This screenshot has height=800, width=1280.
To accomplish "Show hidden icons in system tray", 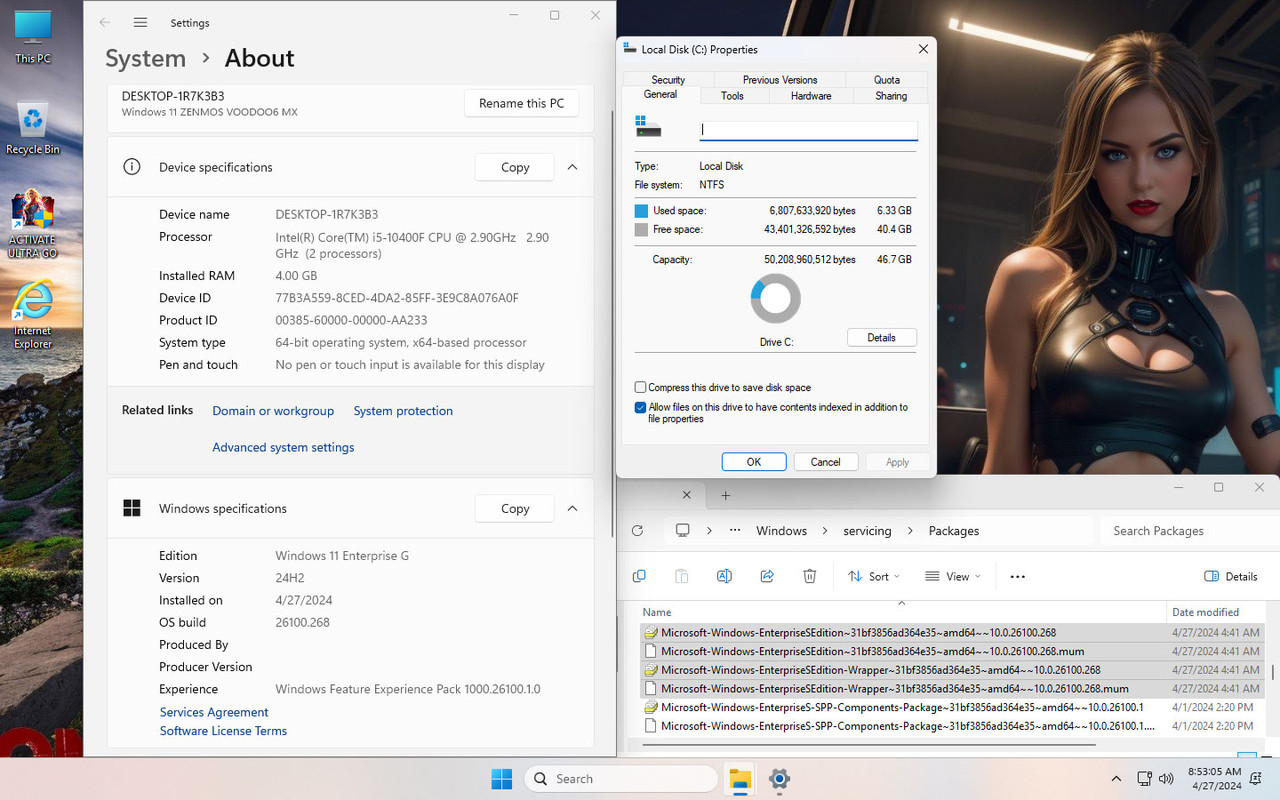I will click(x=1116, y=779).
